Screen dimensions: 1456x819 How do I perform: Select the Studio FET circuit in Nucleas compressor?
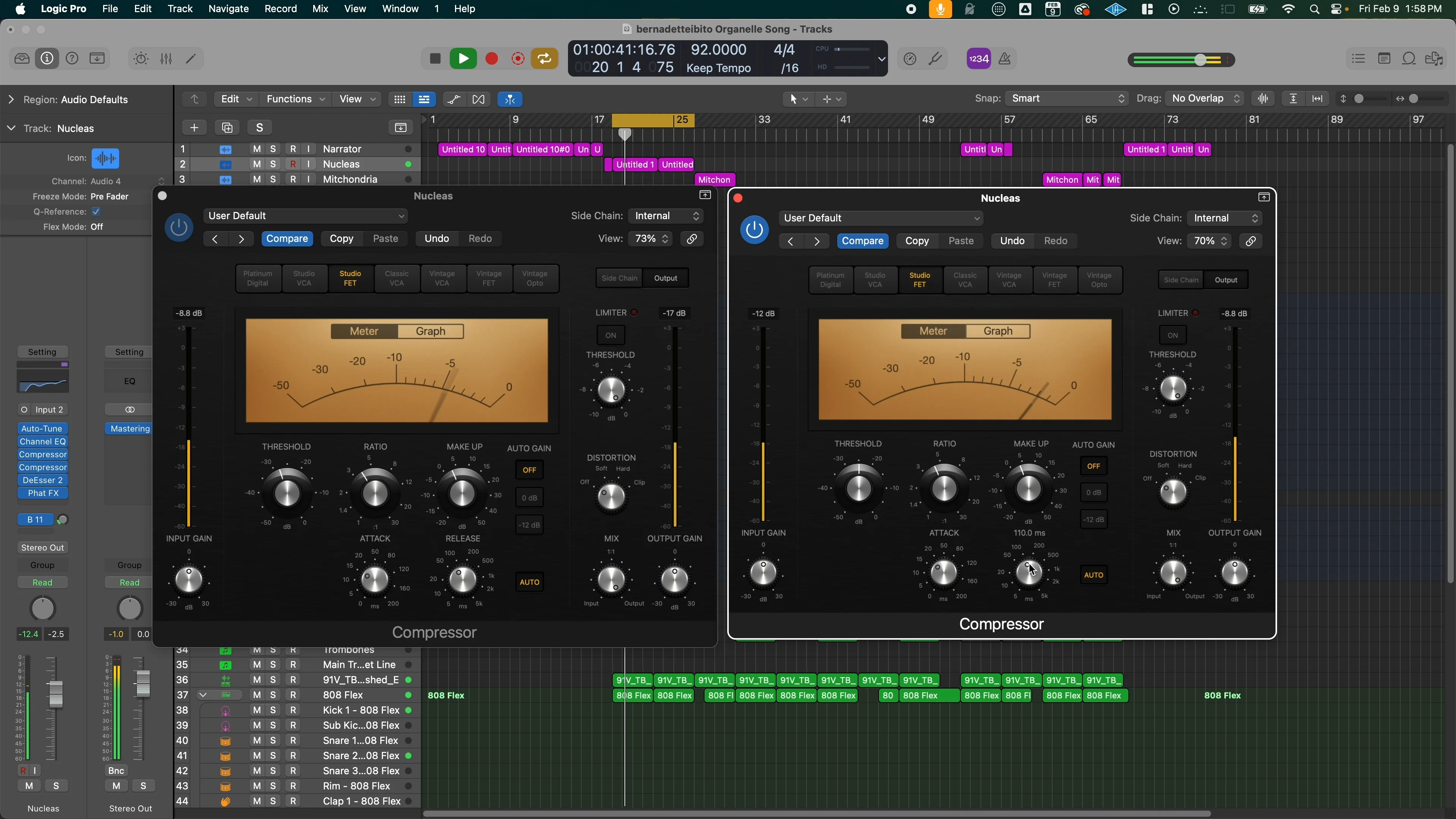[x=350, y=278]
